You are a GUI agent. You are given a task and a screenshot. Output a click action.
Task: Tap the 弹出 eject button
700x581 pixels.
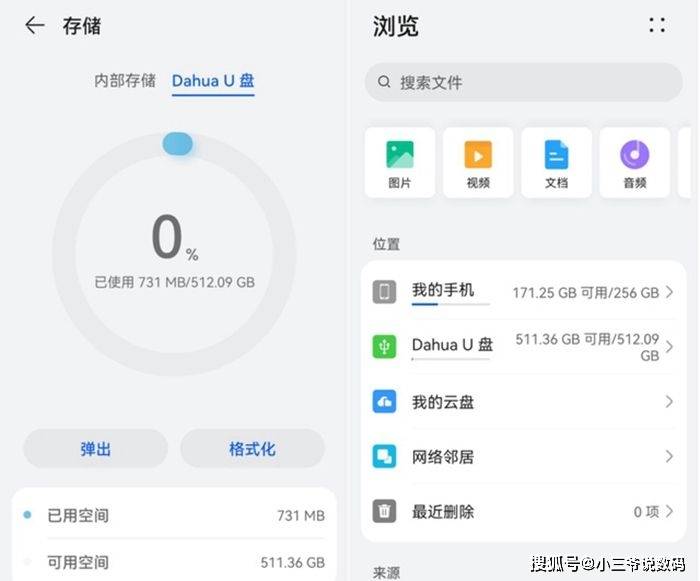96,449
